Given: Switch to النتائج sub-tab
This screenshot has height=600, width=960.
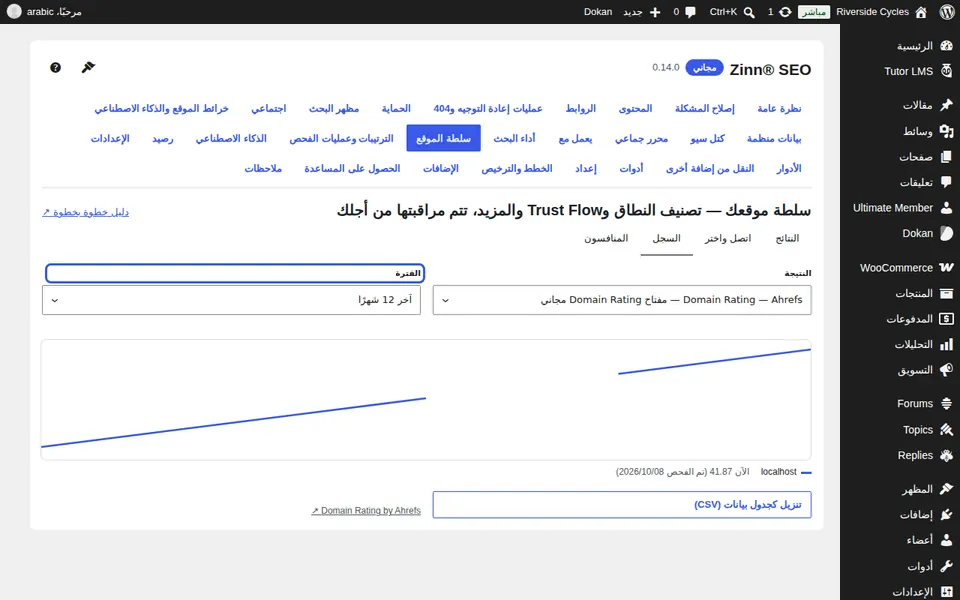Looking at the screenshot, I should click(787, 238).
